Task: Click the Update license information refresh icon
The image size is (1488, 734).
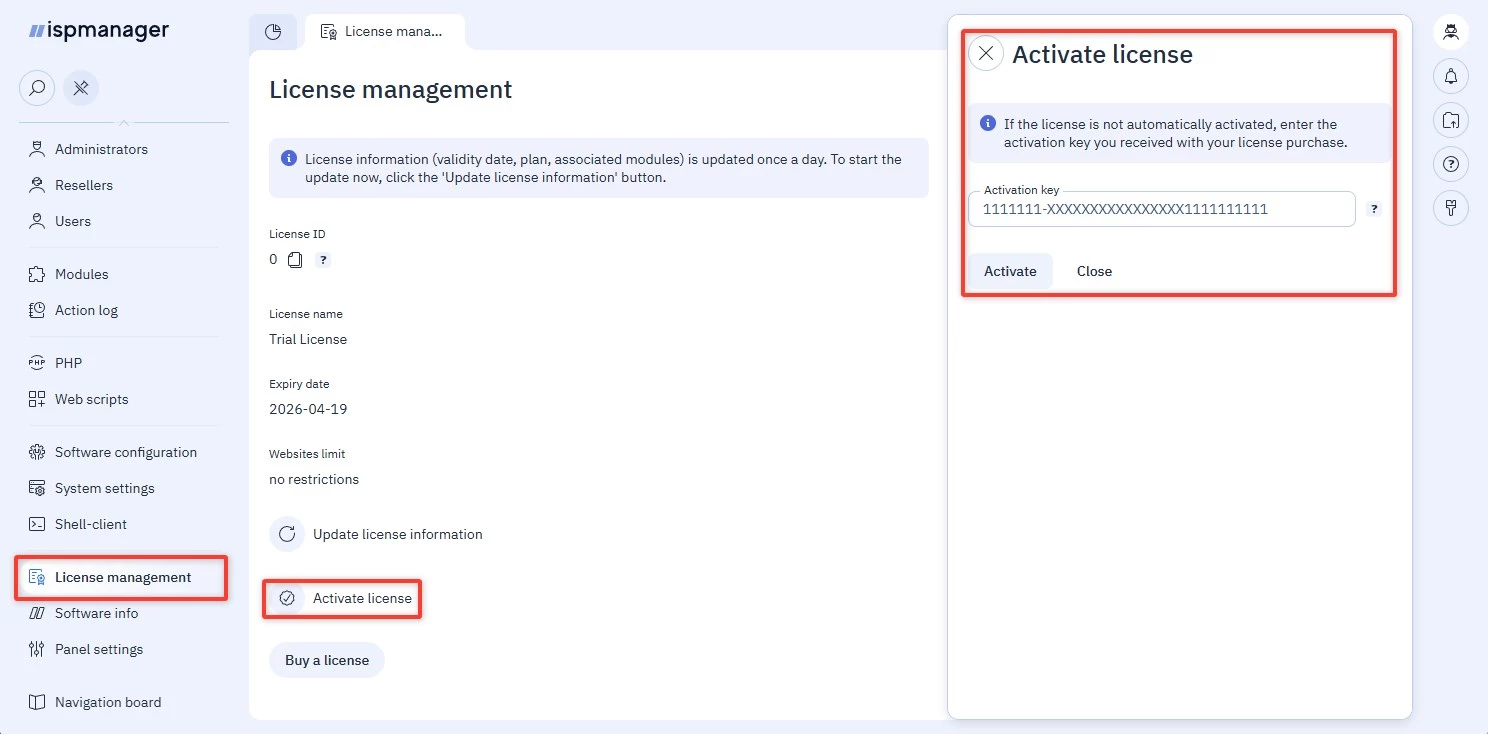Action: click(287, 534)
